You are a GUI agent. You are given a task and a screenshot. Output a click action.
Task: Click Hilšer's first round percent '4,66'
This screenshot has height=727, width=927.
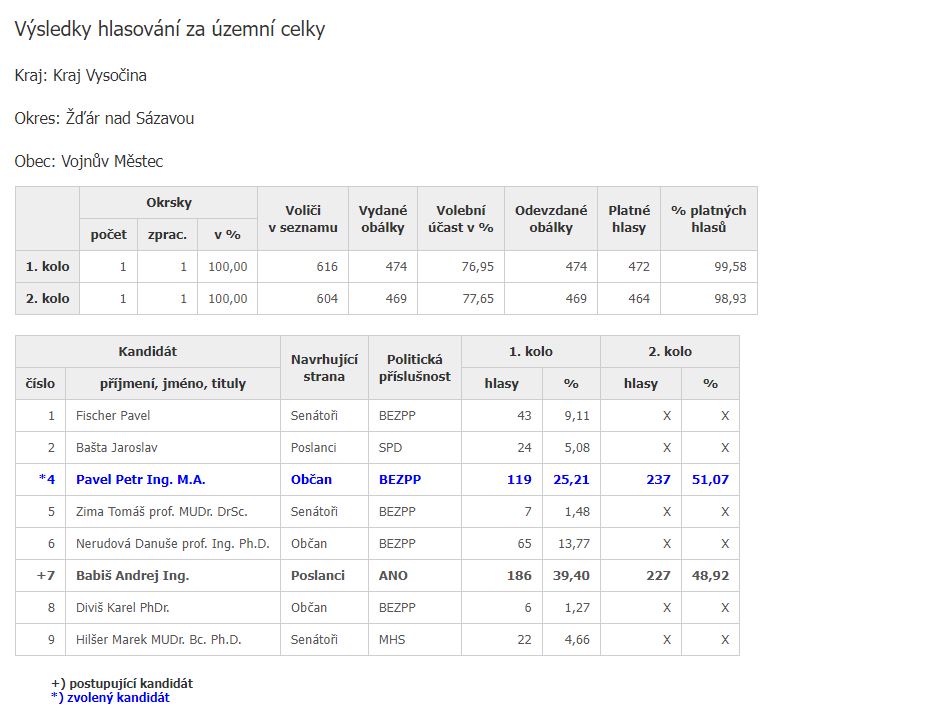coord(576,639)
